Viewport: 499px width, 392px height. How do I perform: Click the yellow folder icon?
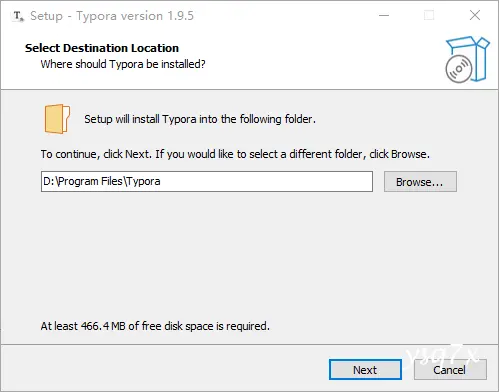57,119
